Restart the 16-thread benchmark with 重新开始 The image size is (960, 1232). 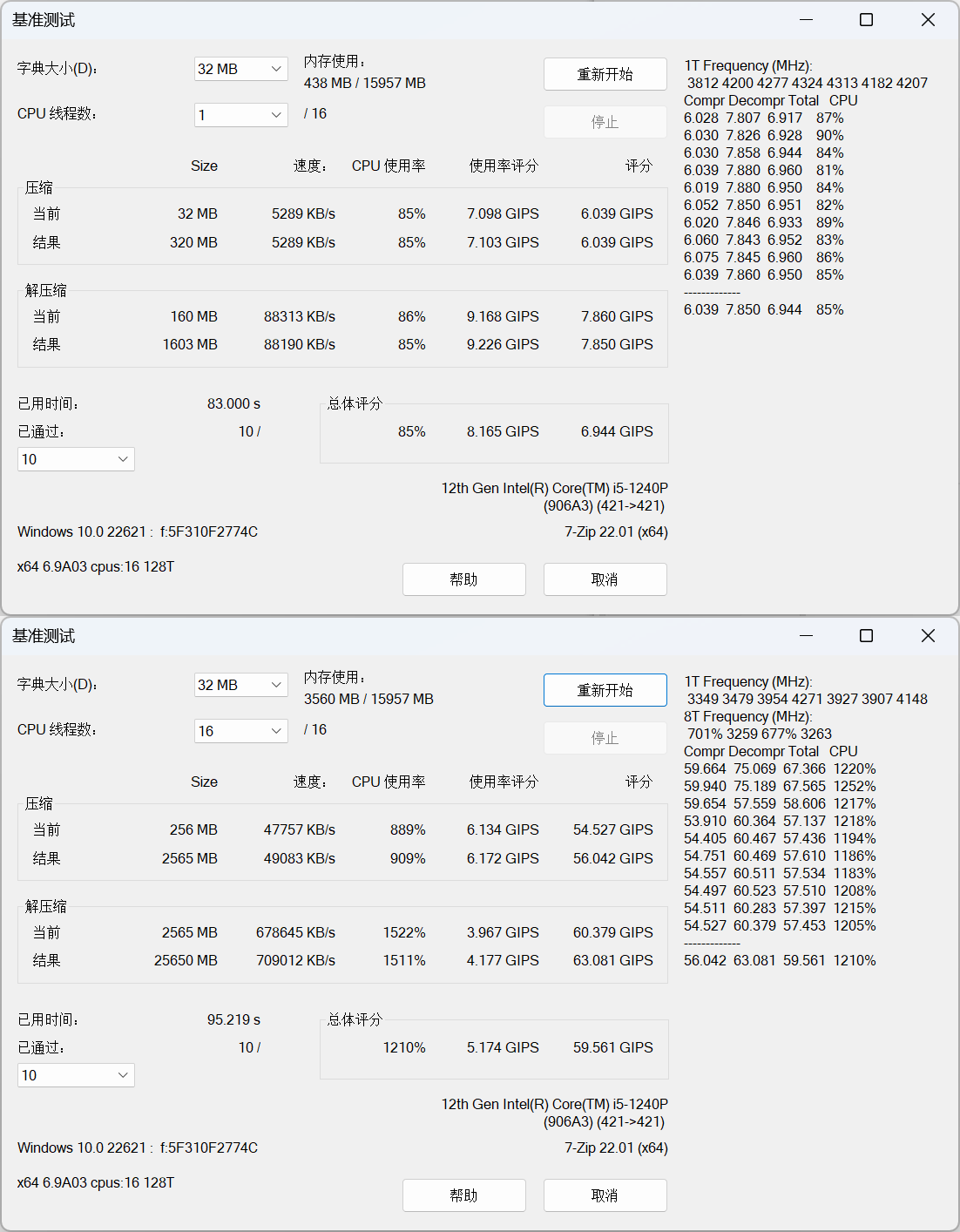click(x=605, y=690)
